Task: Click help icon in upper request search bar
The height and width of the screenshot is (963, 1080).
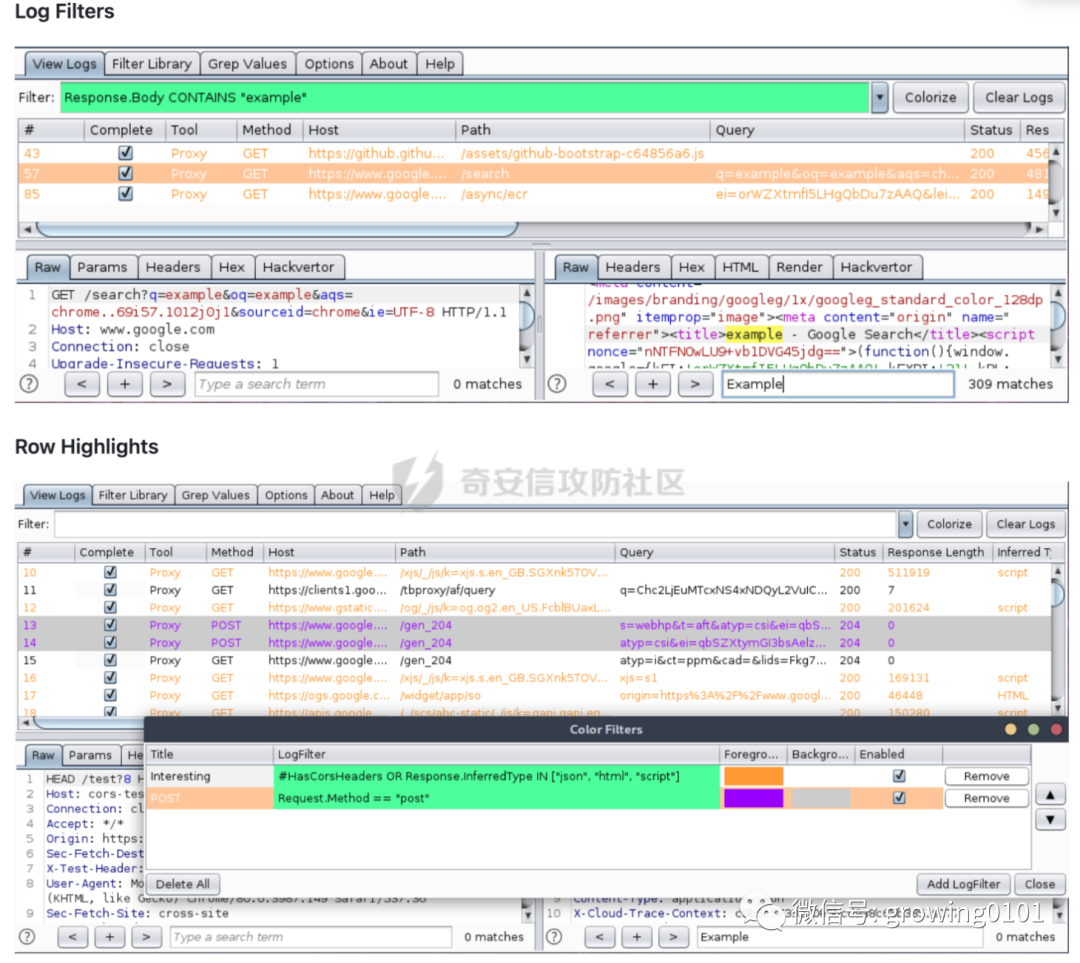Action: pos(29,384)
